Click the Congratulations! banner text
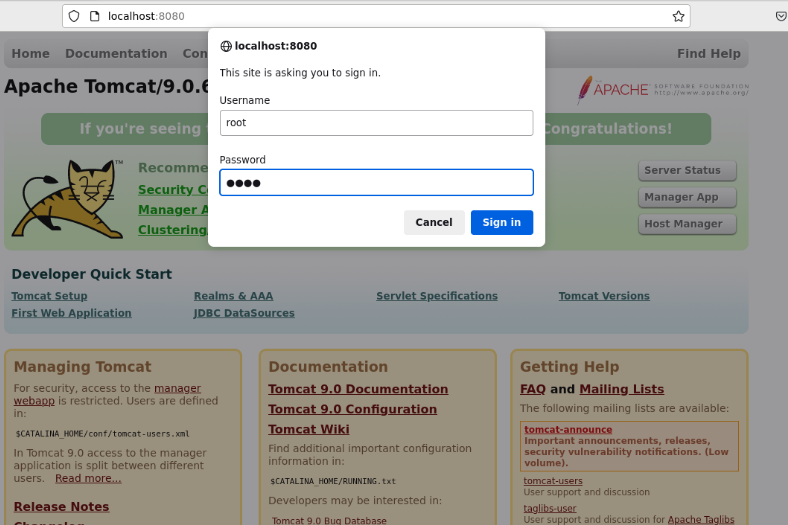The height and width of the screenshot is (525, 788). click(607, 129)
